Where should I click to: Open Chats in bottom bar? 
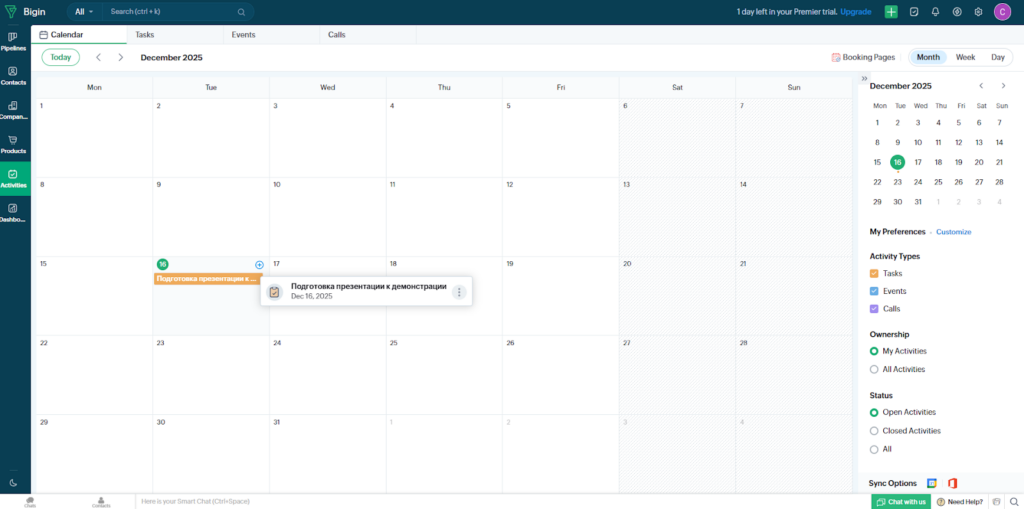(30, 502)
